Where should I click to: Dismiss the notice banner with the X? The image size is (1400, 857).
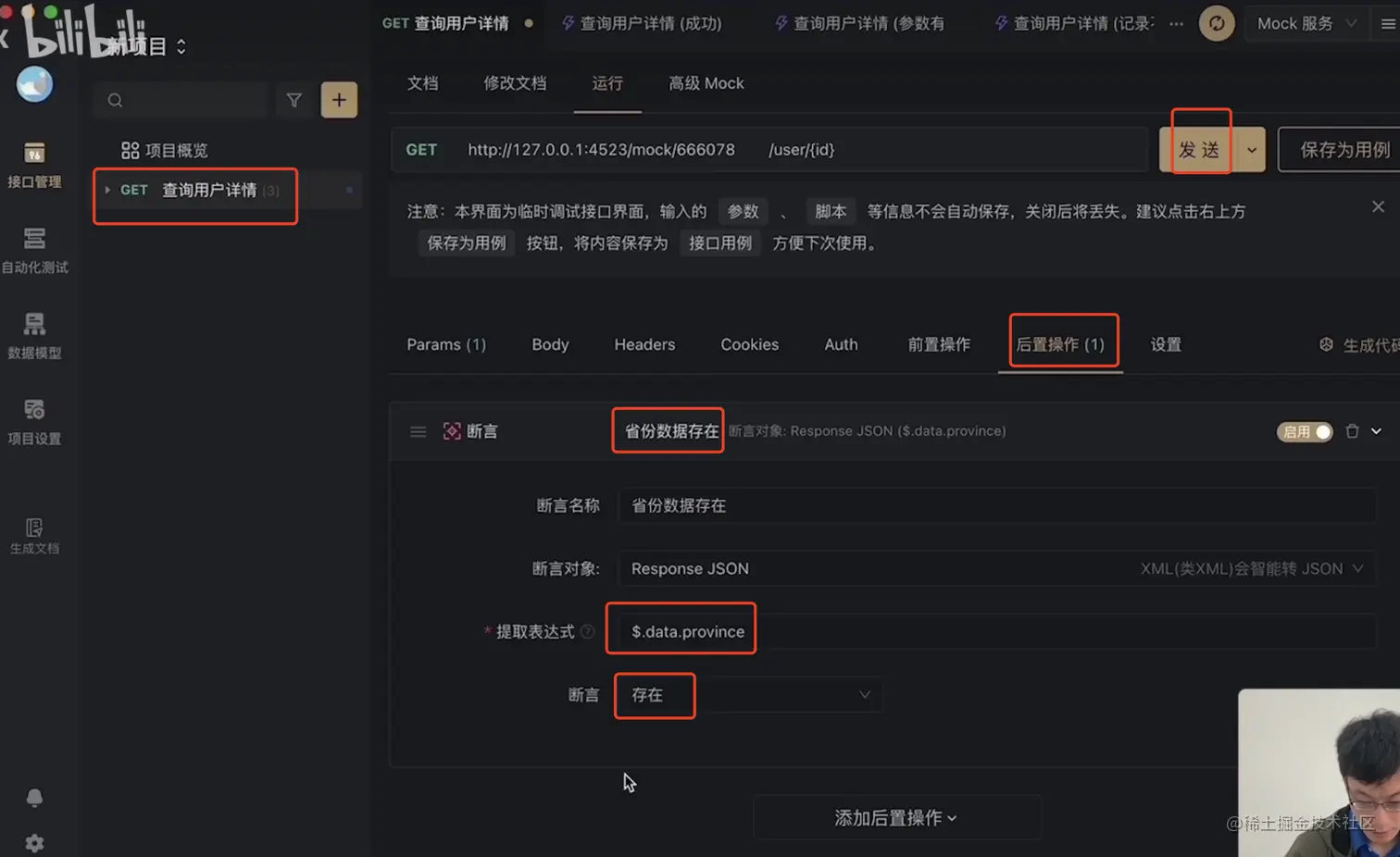click(x=1378, y=207)
